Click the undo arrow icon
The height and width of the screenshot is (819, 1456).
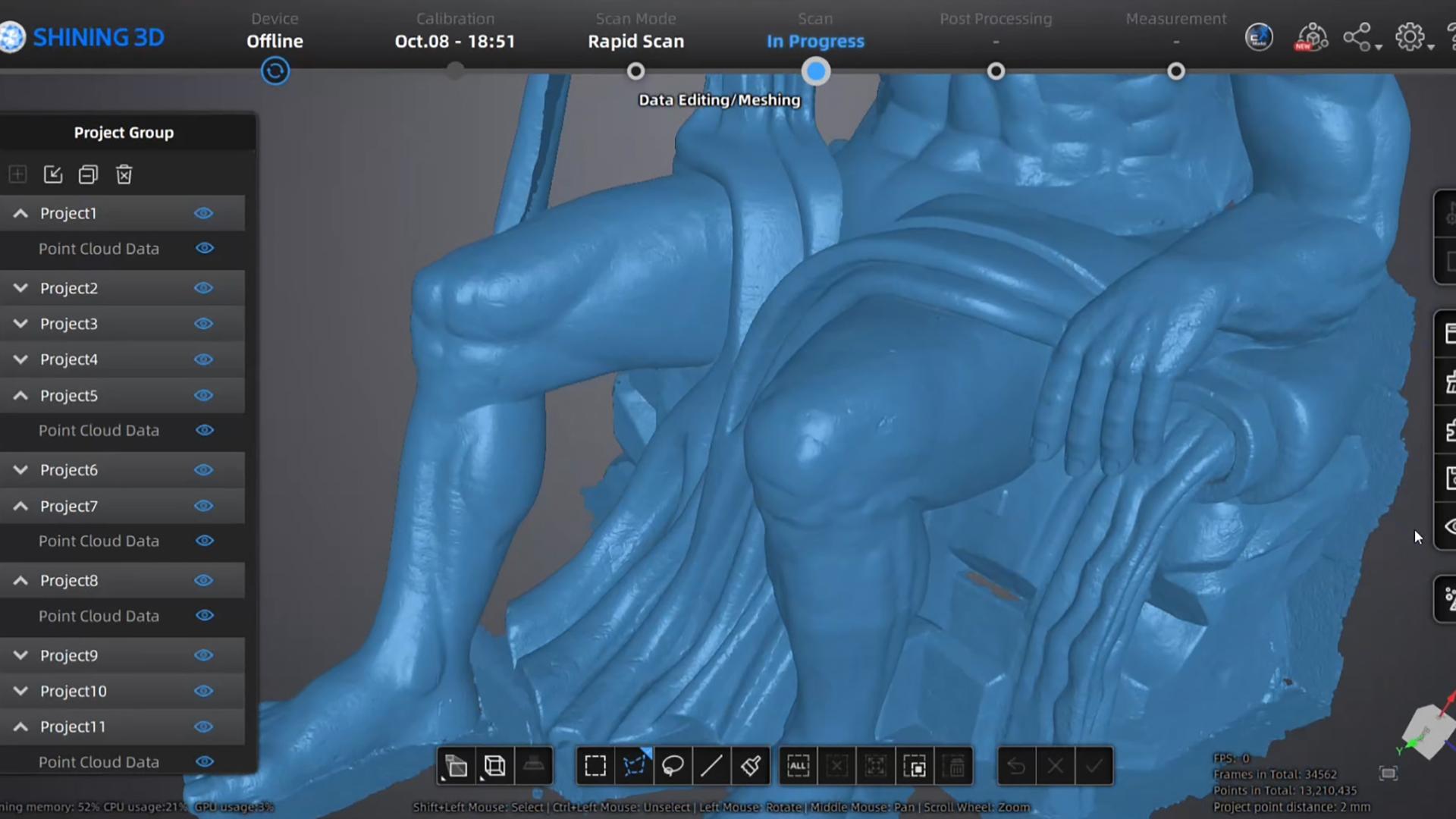[1016, 766]
